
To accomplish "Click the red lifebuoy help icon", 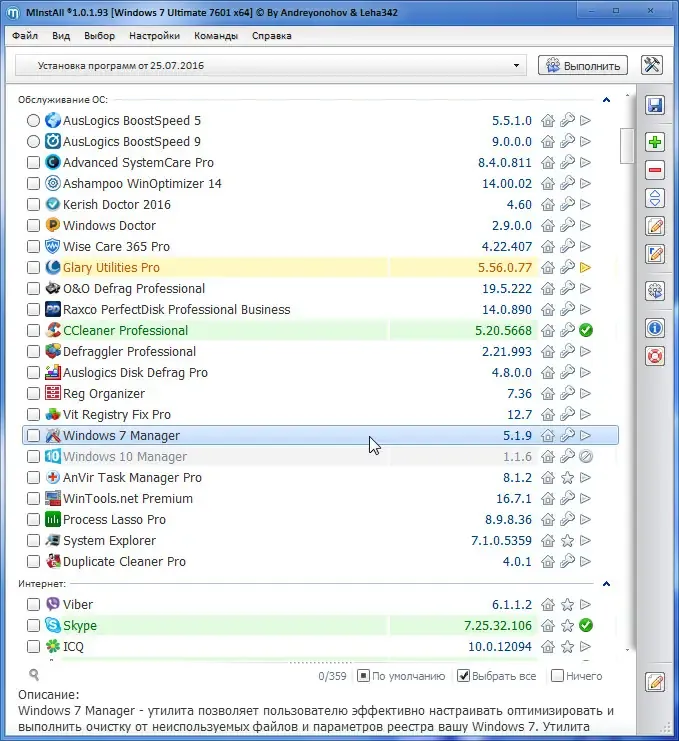I will (x=655, y=356).
